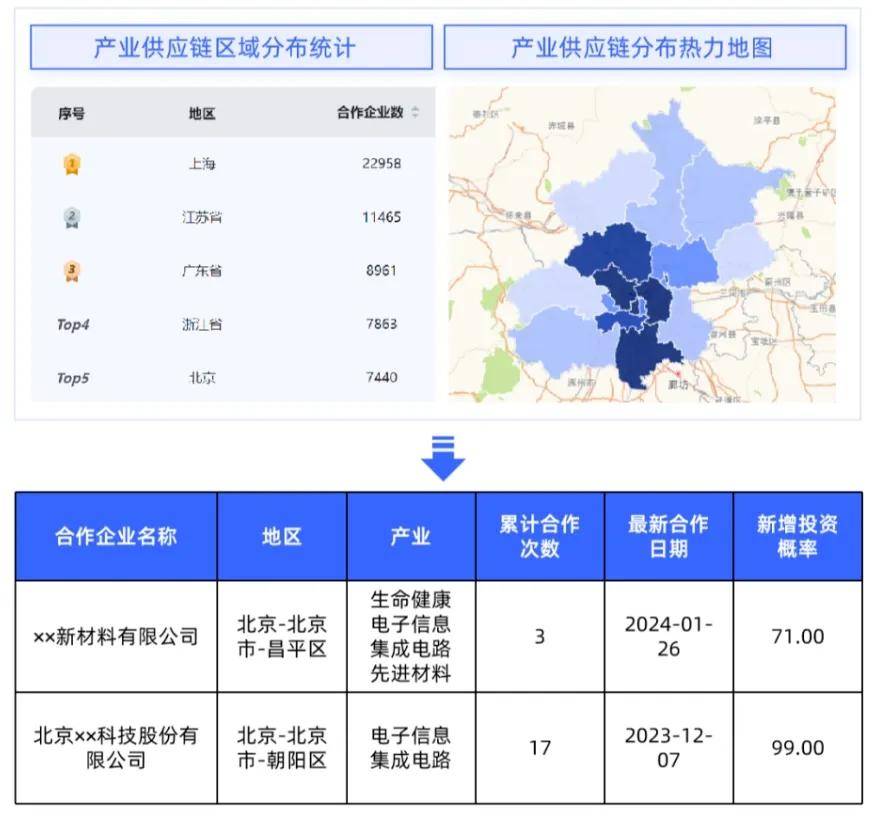Click the 北京 region cell in ranking
Screen dimensions: 883x817
pos(202,378)
